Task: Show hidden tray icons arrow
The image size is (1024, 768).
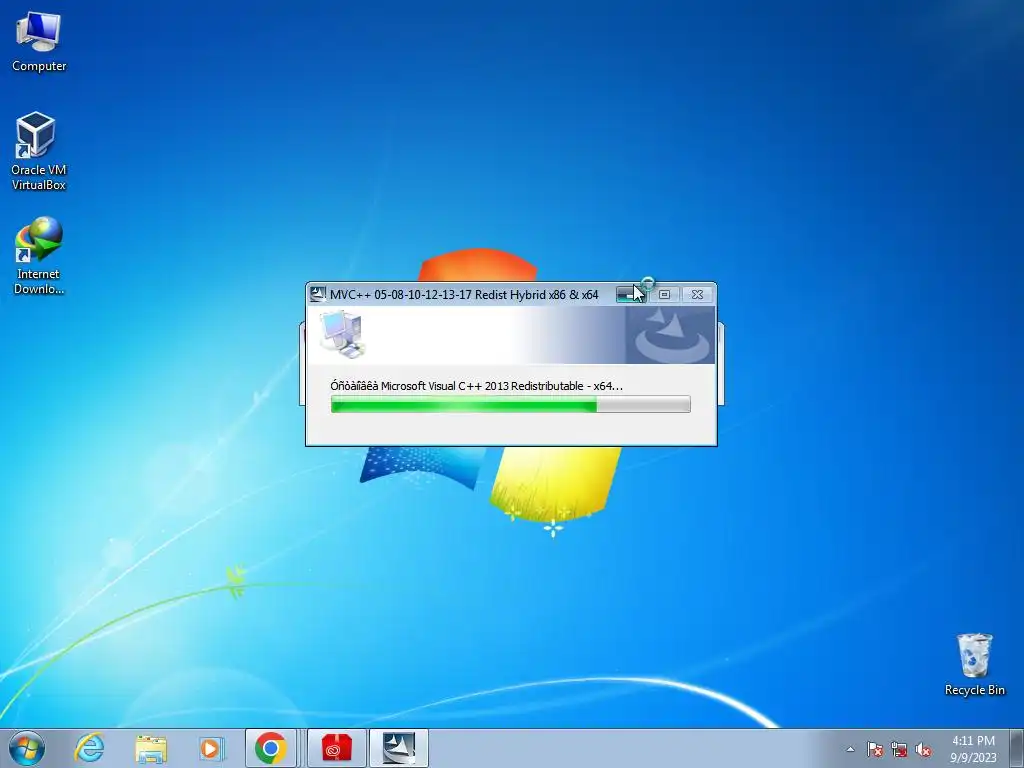Action: click(850, 749)
